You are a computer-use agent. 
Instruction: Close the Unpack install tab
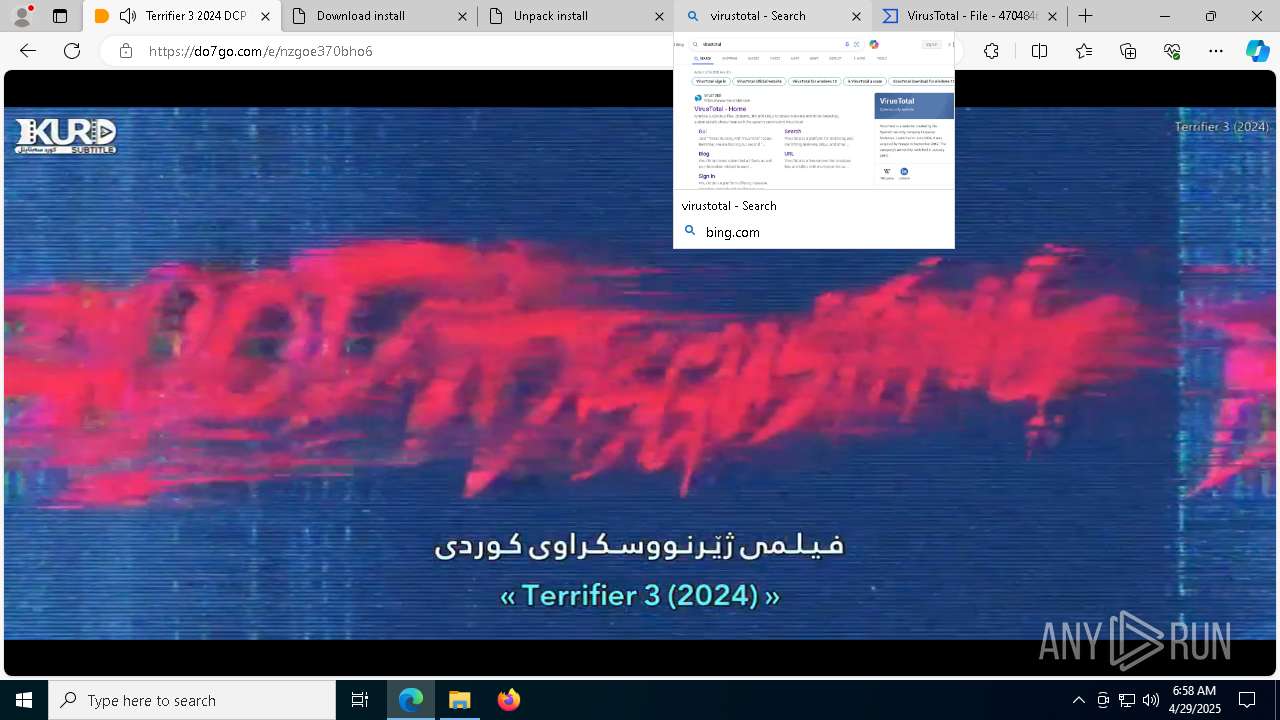659,16
